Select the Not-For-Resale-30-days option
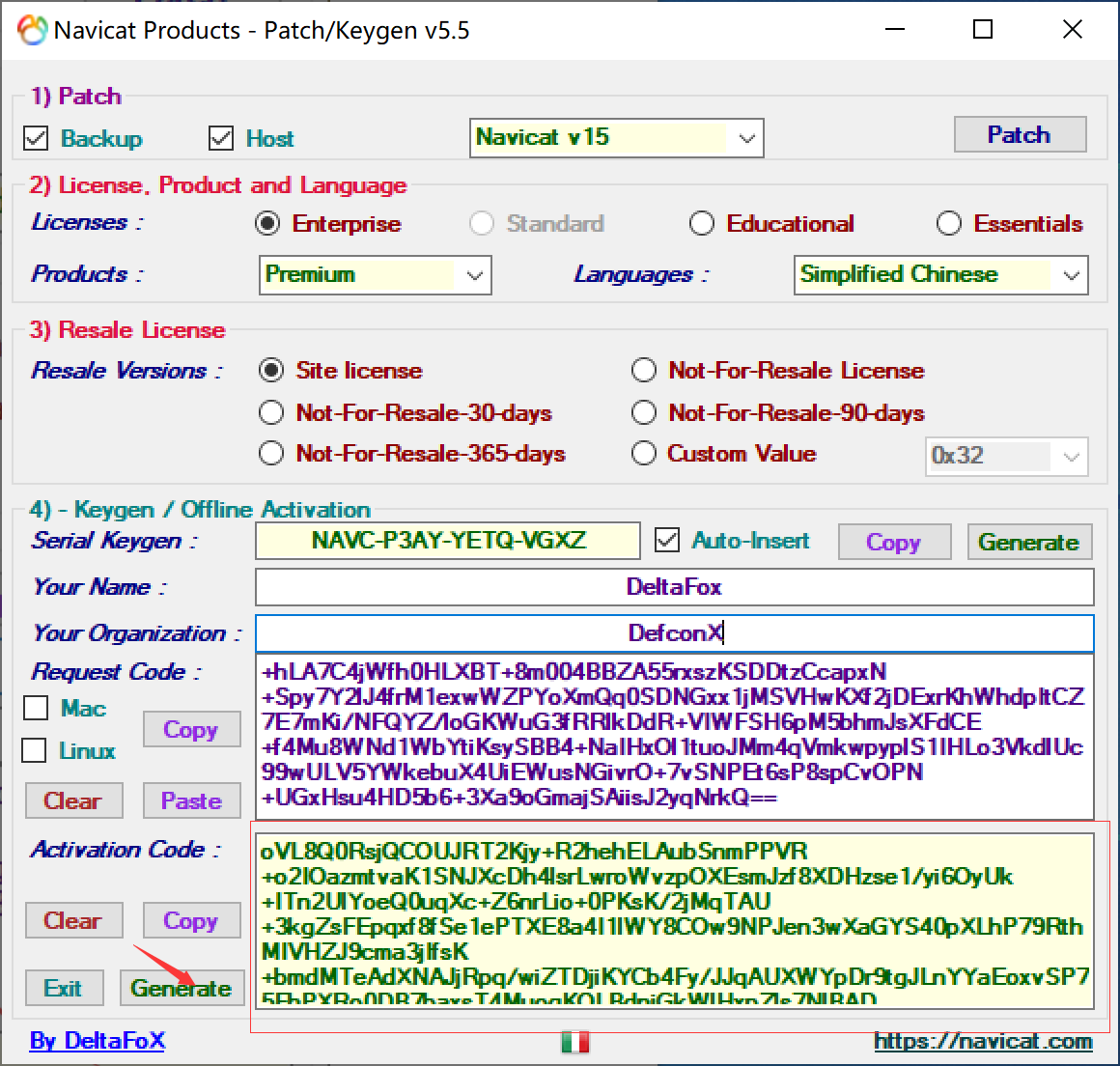Viewport: 1120px width, 1066px height. click(271, 413)
